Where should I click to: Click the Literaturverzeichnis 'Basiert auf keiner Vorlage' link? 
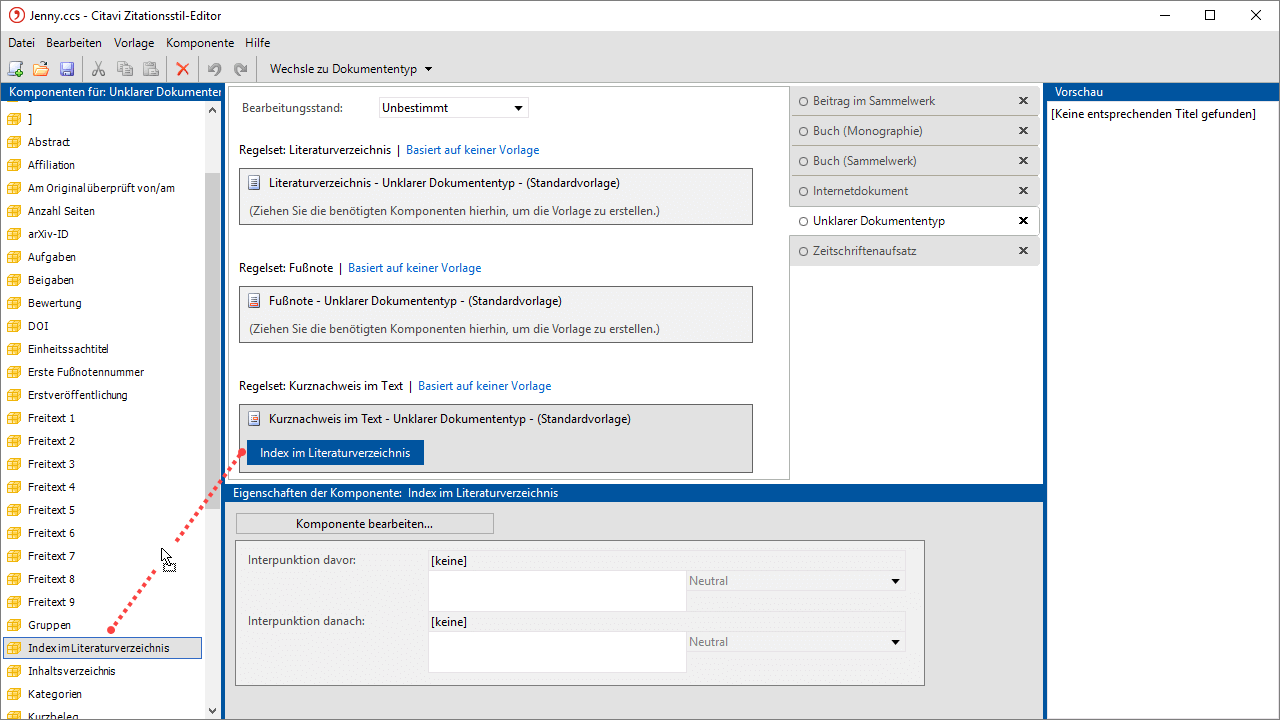472,150
